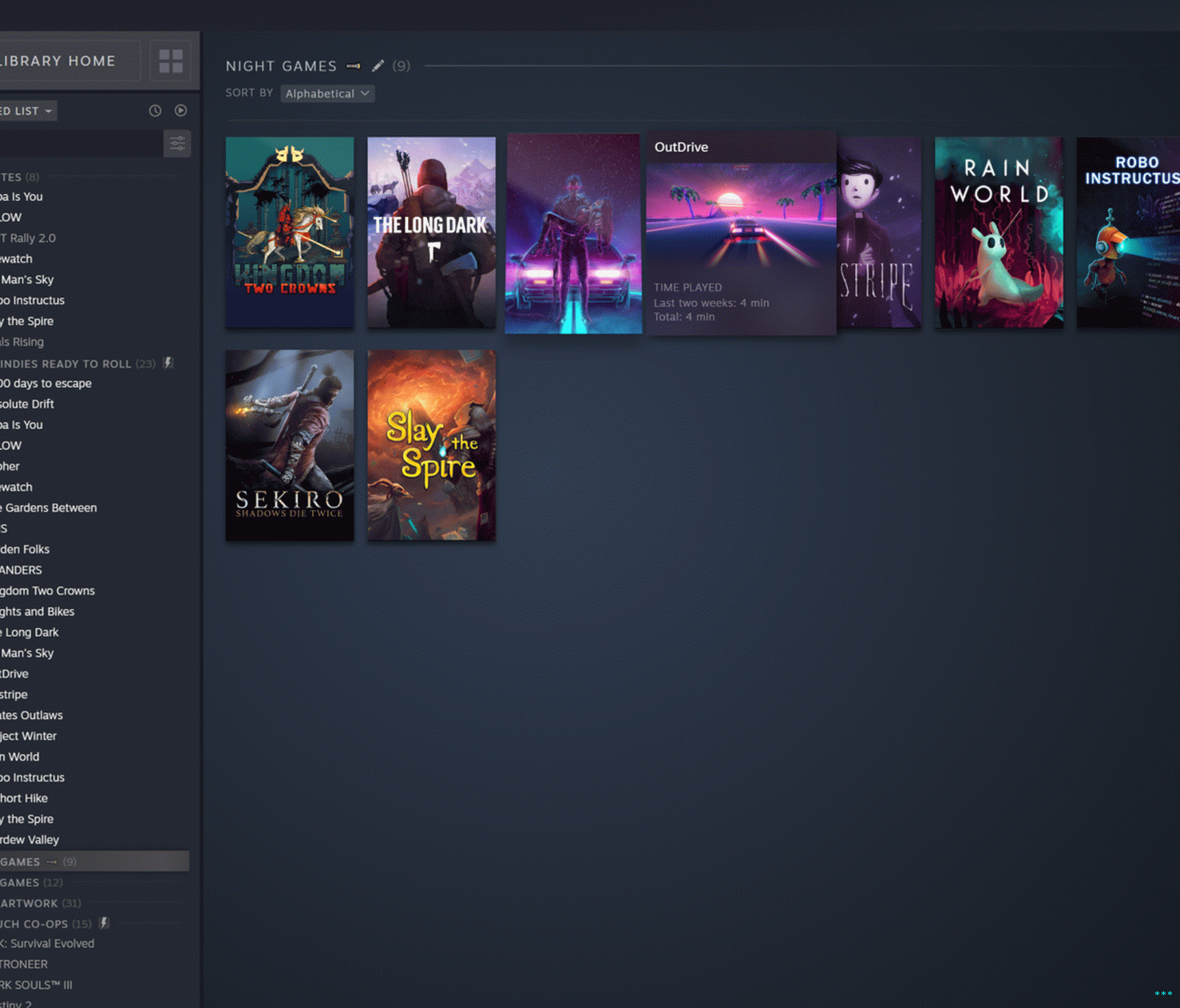Go to Library Home
Image resolution: width=1180 pixels, height=1008 pixels.
tap(64, 61)
